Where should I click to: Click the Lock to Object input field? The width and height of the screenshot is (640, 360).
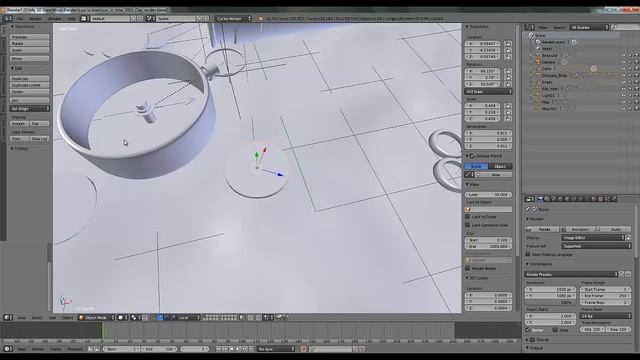coord(488,209)
